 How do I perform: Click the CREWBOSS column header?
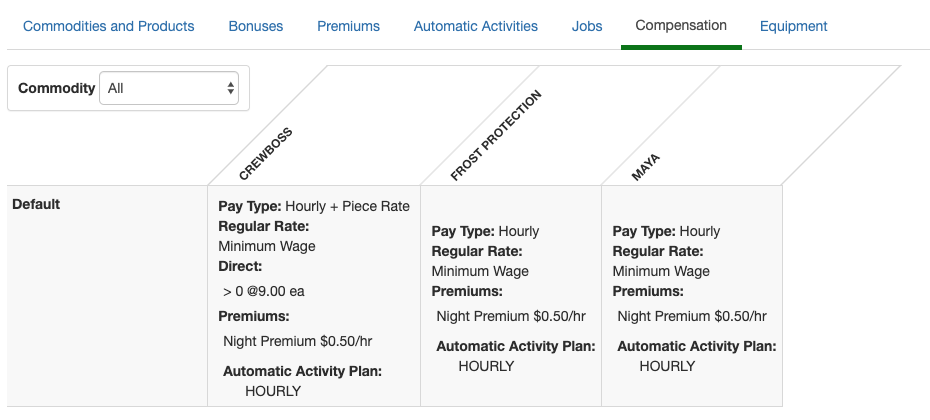pyautogui.click(x=265, y=153)
